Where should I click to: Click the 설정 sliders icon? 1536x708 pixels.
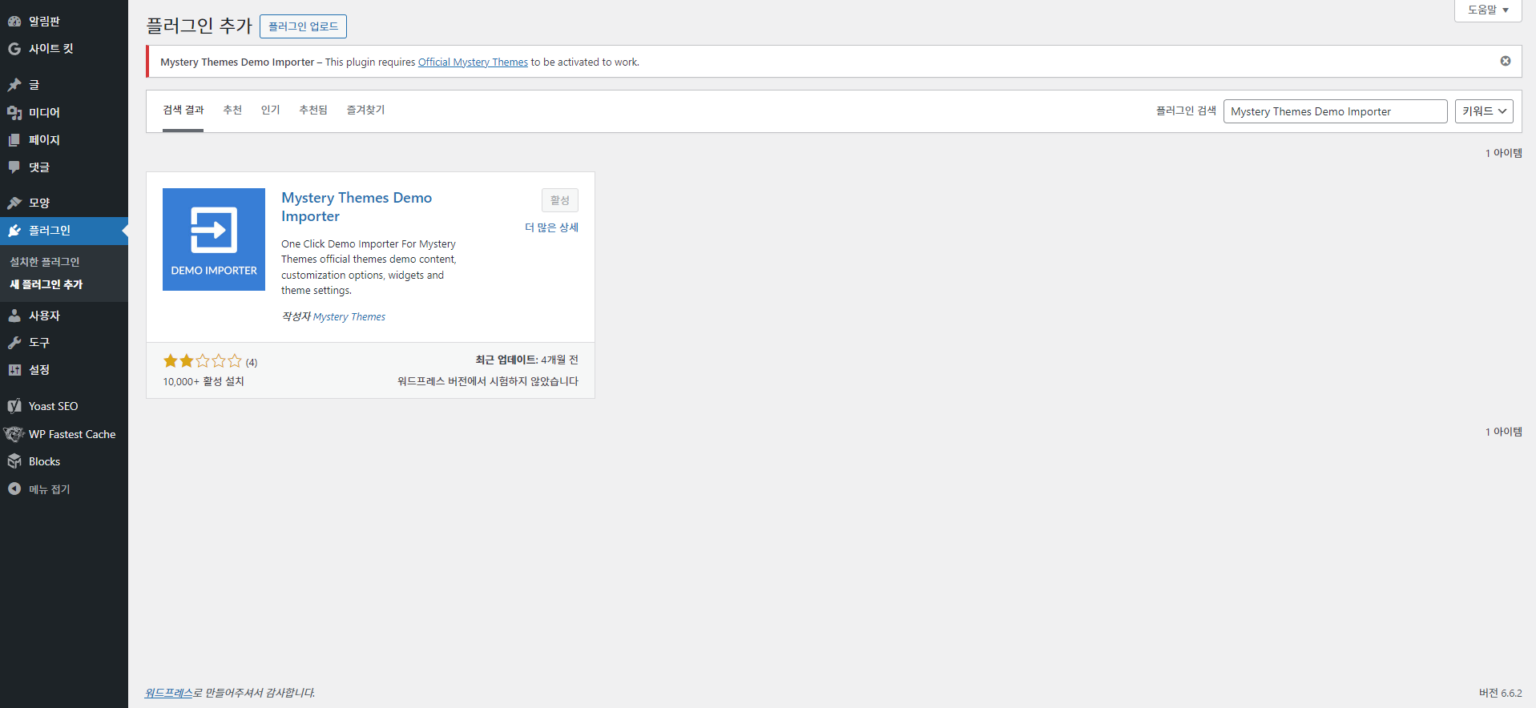point(14,370)
